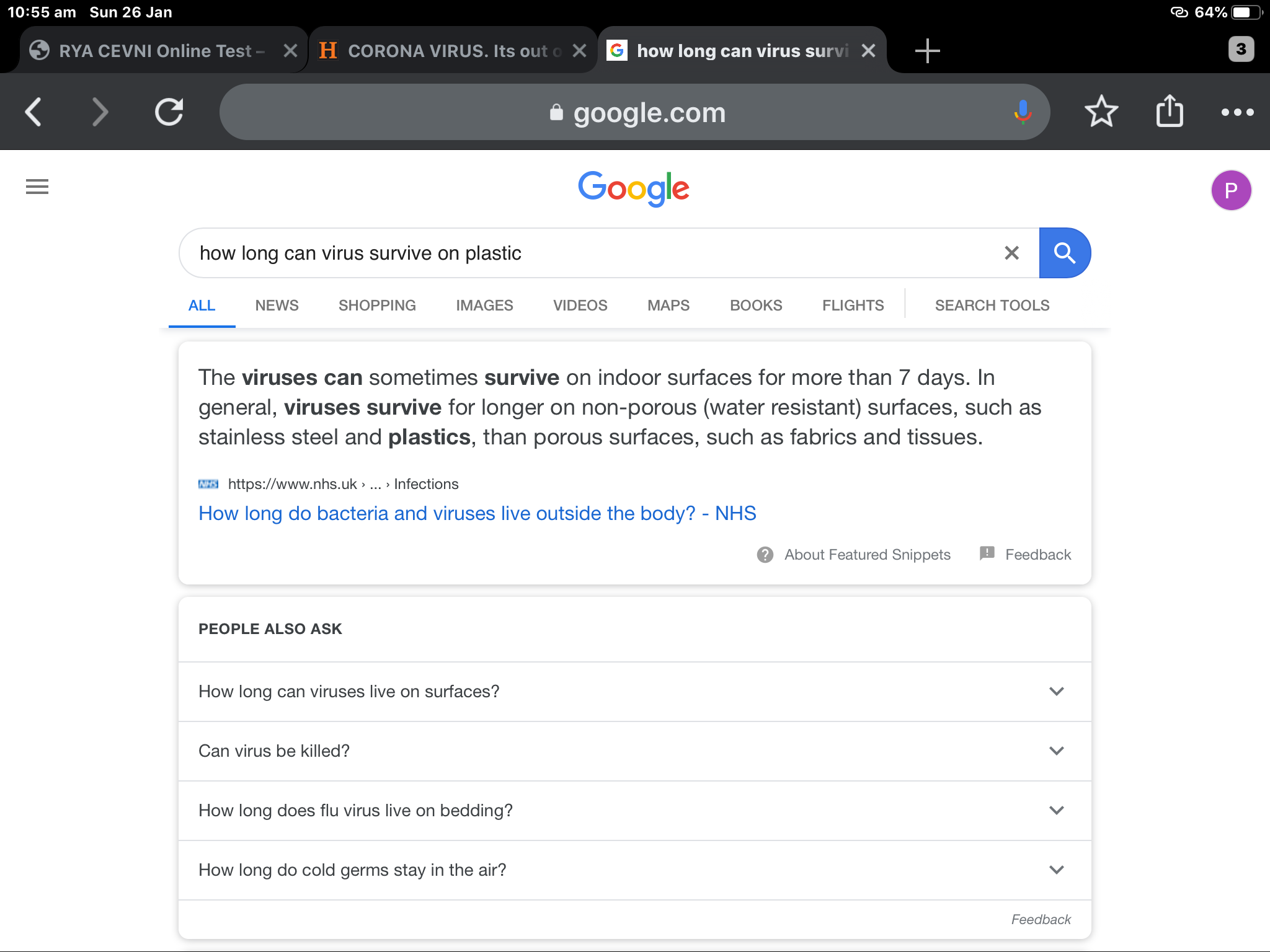Open the NHS bacteria and viruses link

(x=477, y=513)
